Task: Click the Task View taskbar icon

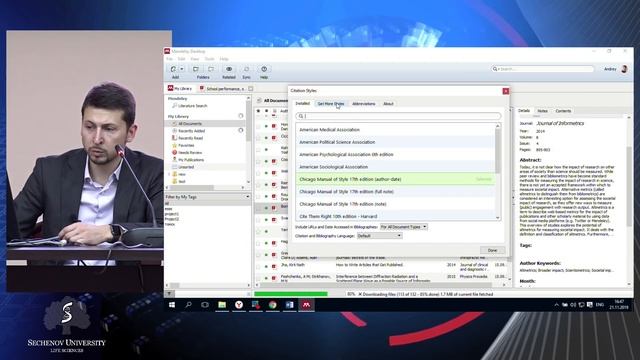Action: [205, 305]
